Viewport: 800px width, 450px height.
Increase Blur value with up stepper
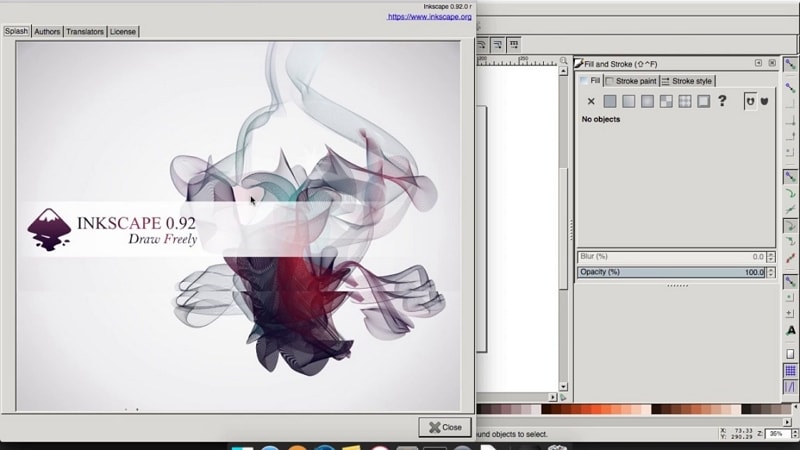pyautogui.click(x=771, y=254)
